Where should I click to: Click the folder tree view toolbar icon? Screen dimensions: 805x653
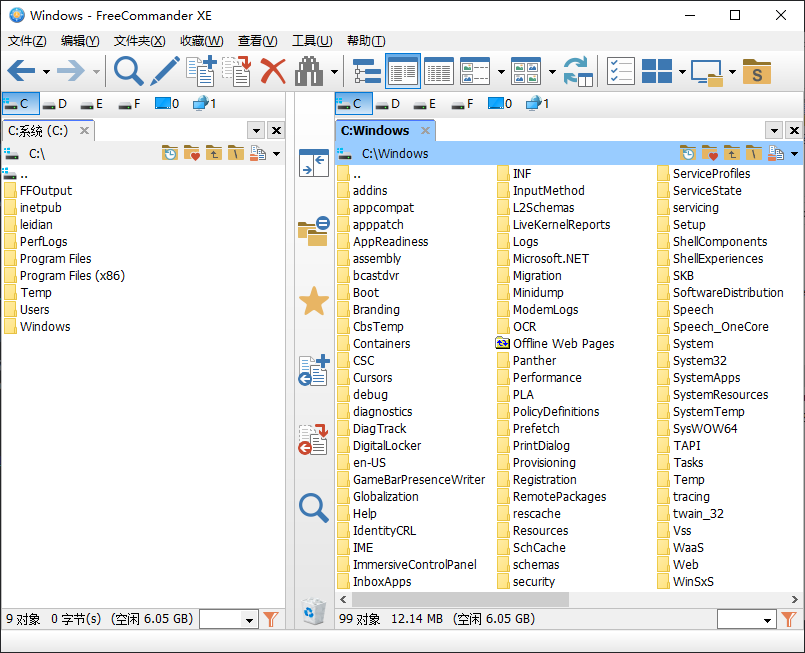point(367,71)
